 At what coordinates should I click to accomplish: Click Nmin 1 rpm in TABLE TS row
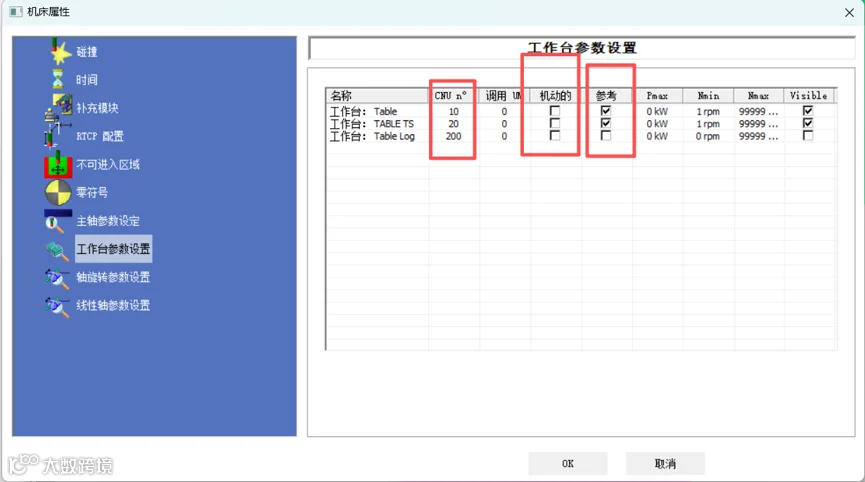(708, 124)
